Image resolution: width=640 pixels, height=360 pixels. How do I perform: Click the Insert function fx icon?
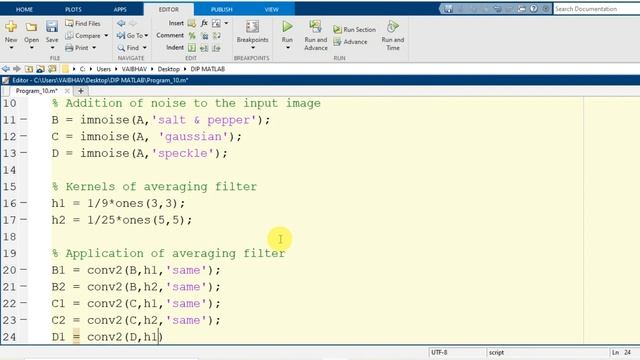[204, 23]
